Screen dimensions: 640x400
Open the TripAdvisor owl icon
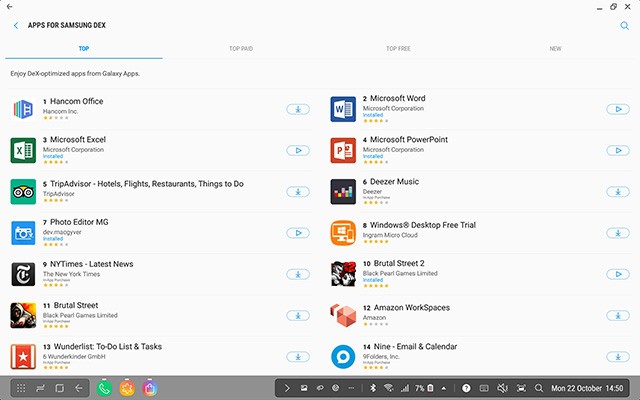click(x=23, y=192)
